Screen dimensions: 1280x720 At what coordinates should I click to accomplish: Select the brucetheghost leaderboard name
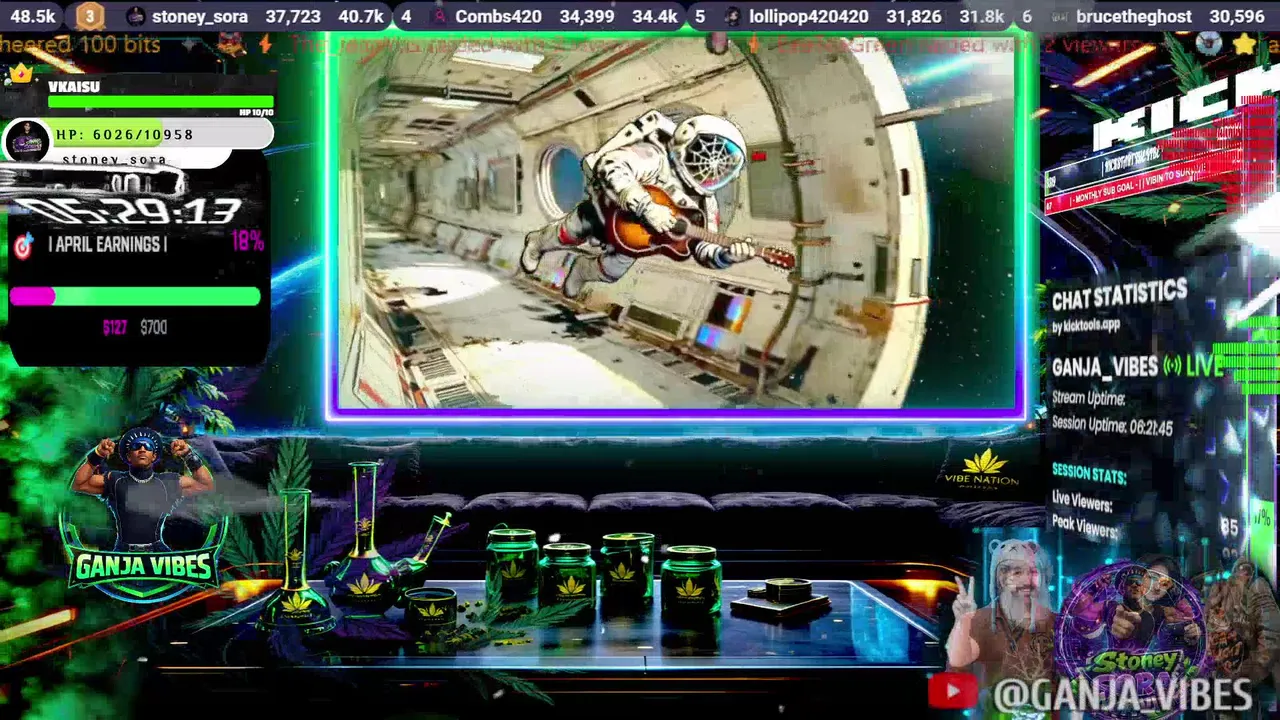[1134, 16]
